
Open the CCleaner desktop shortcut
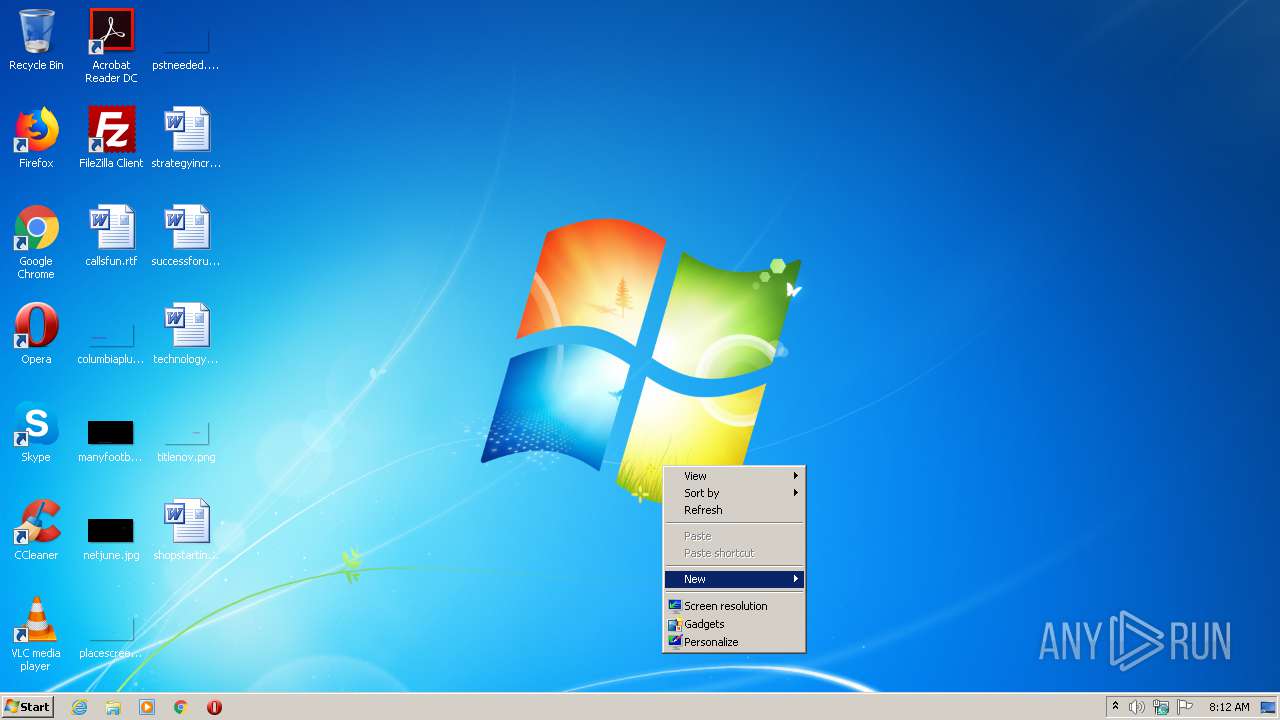(36, 530)
